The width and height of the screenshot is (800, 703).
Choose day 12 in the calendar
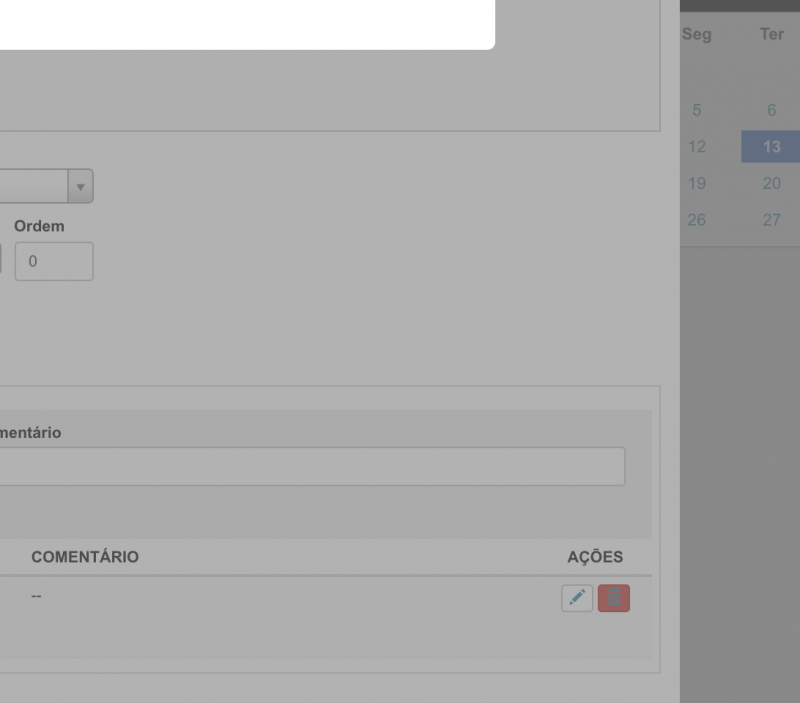point(697,147)
